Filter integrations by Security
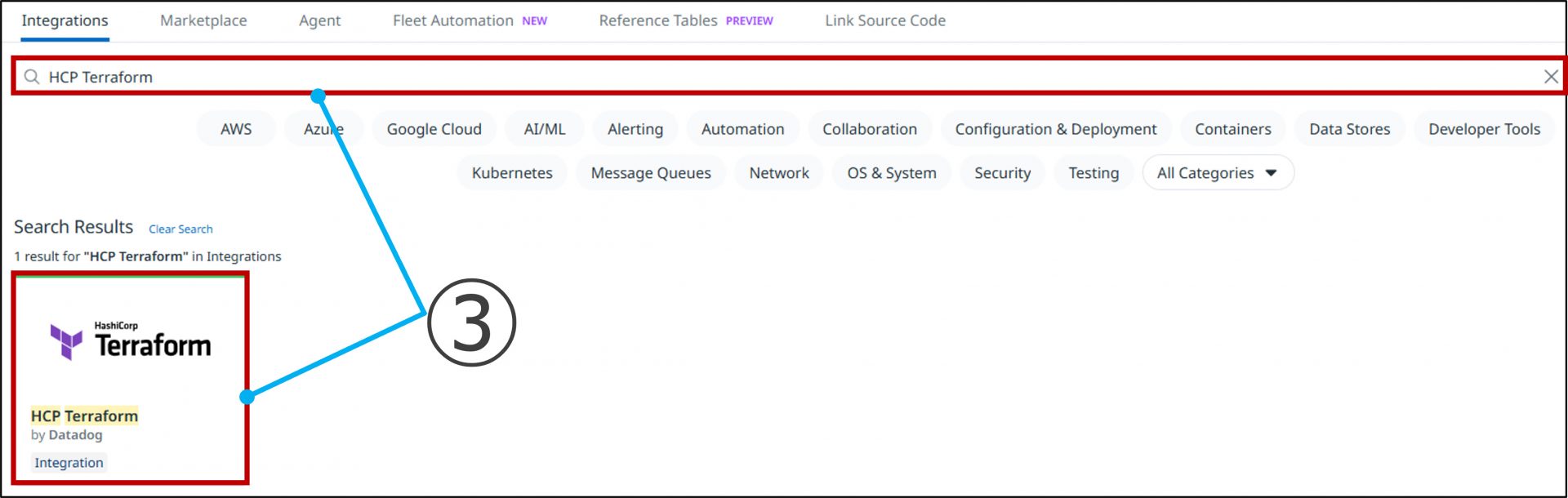1568x498 pixels. tap(1002, 173)
